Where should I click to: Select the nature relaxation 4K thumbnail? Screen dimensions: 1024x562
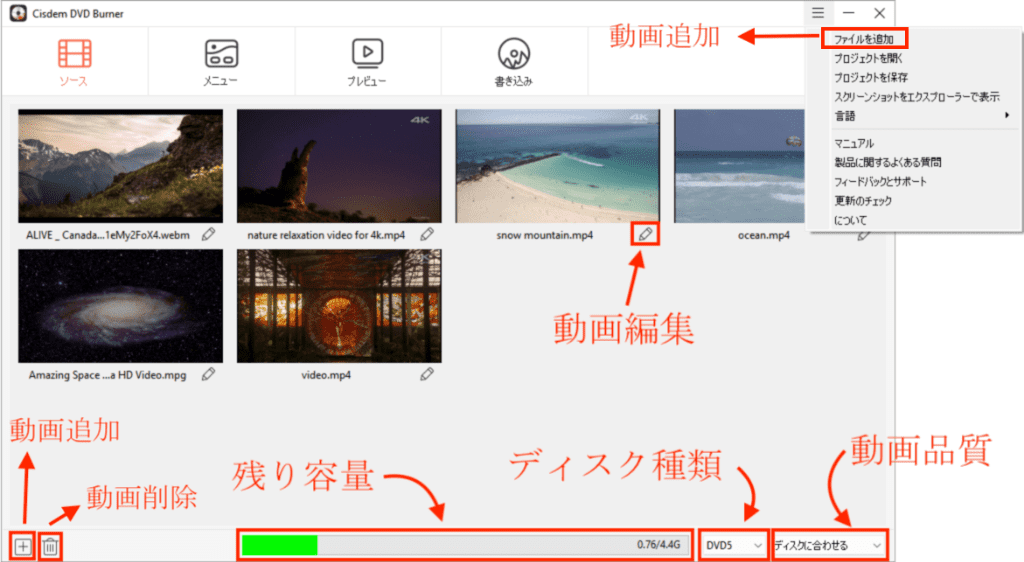(x=339, y=166)
